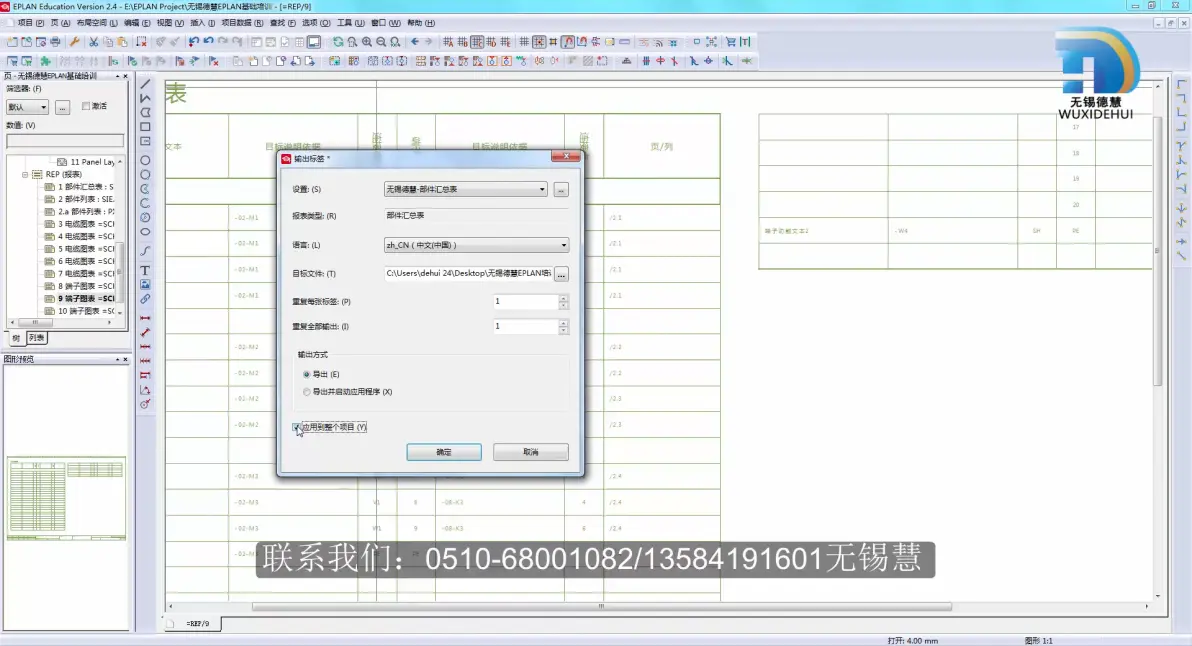
Task: Select the Line drawing tool
Action: click(x=145, y=84)
